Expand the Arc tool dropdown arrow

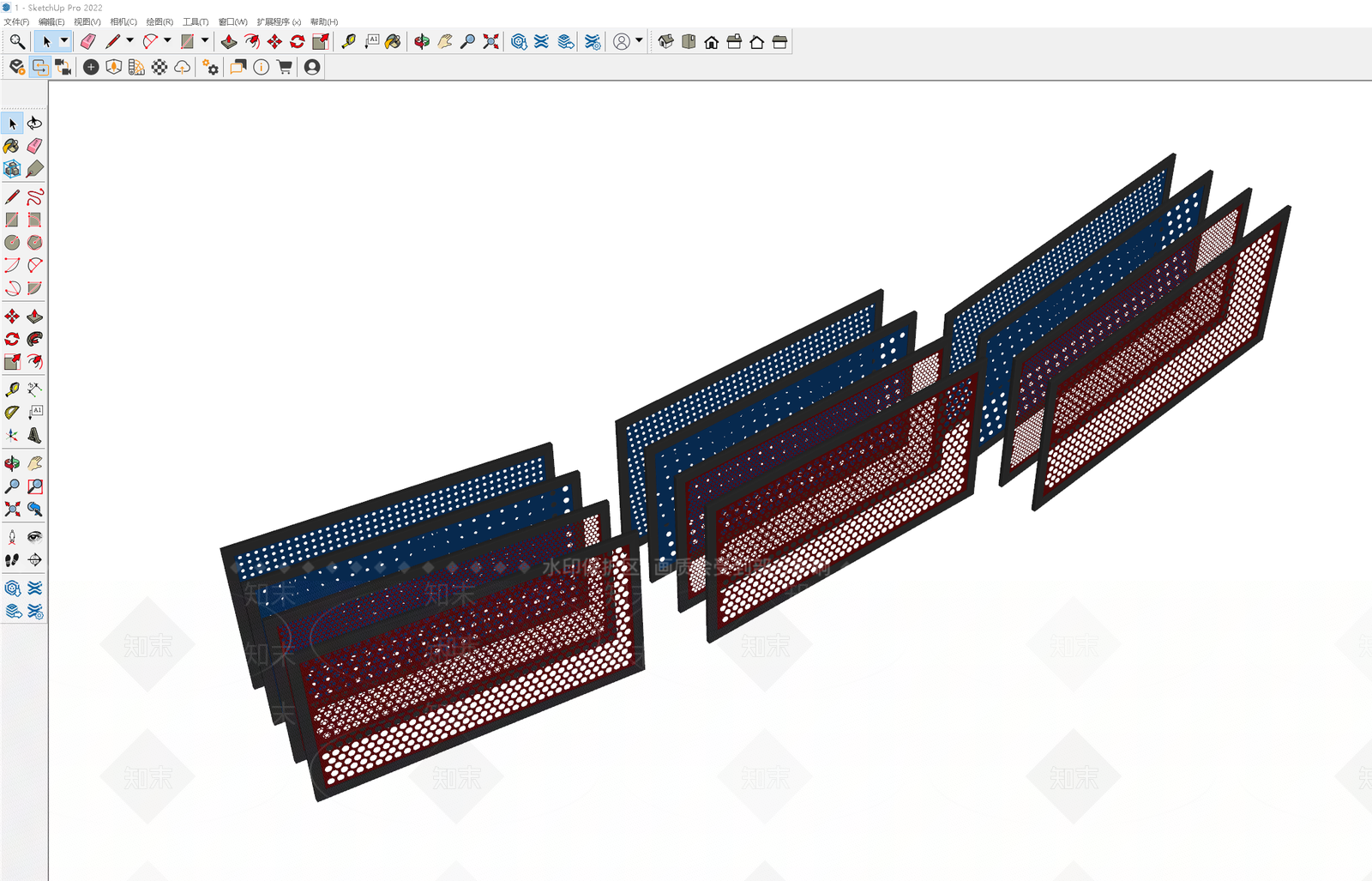point(167,41)
